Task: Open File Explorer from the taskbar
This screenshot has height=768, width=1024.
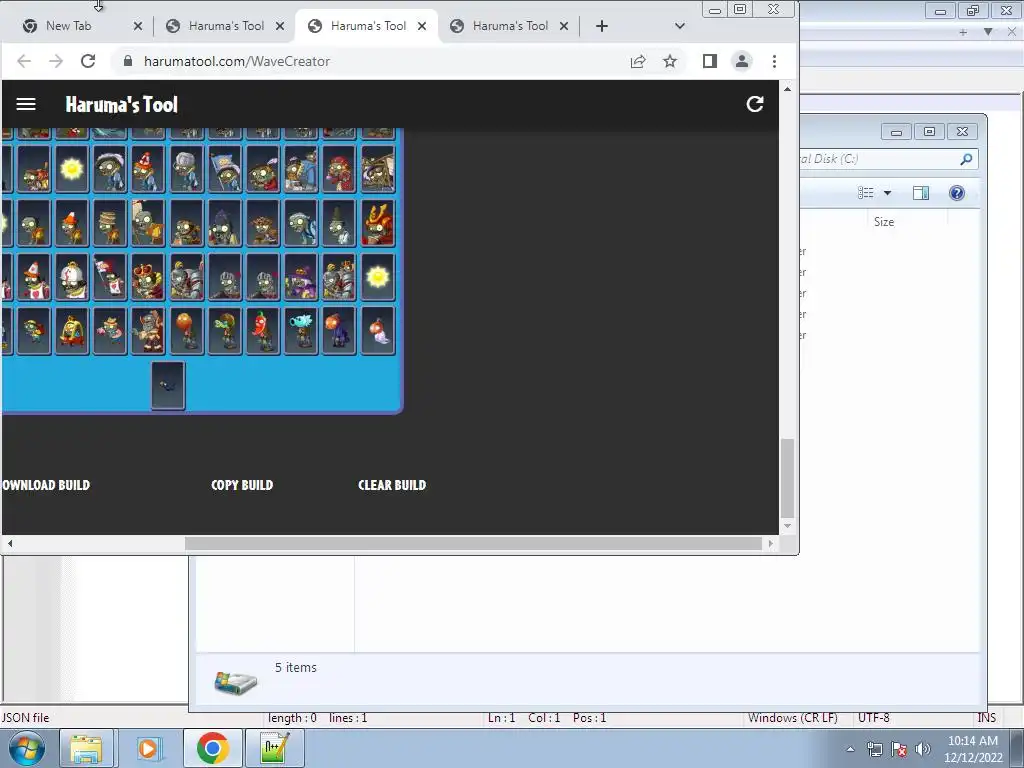Action: point(86,748)
